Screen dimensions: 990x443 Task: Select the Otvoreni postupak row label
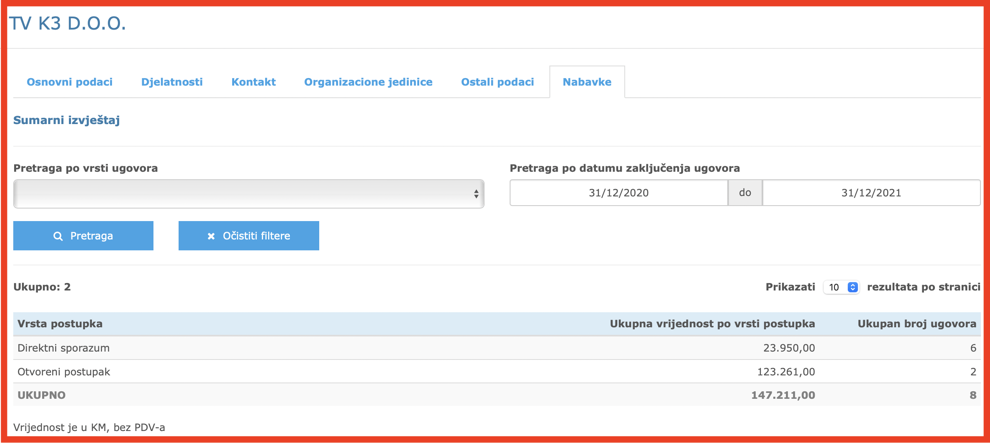[x=64, y=372]
